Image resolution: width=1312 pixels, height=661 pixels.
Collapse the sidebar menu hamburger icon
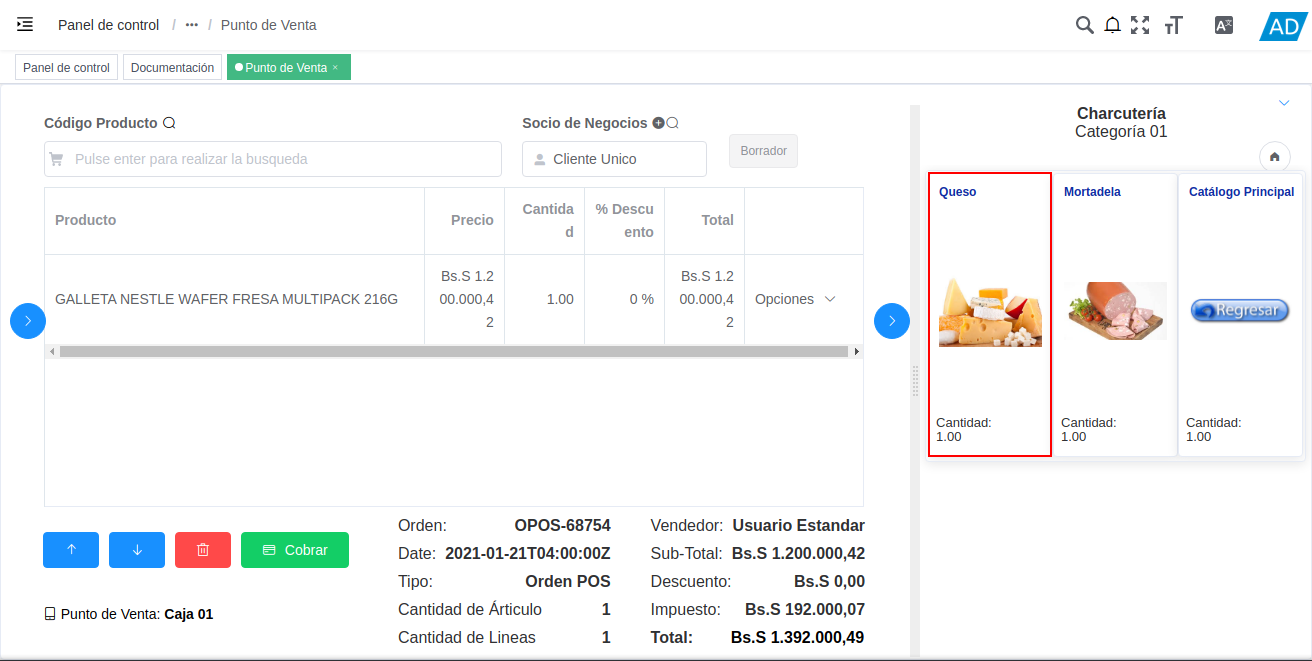(25, 24)
